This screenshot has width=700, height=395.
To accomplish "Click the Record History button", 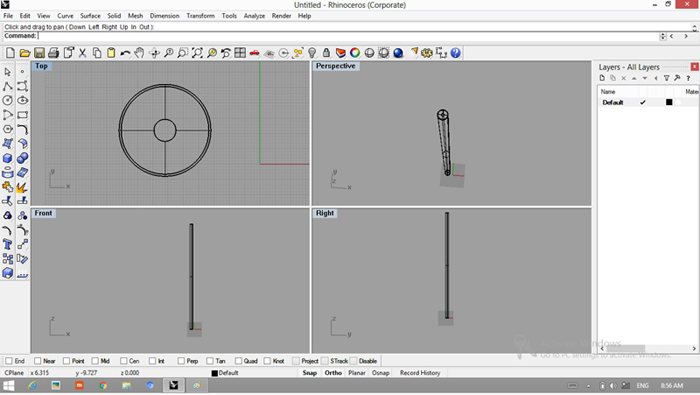I will click(420, 373).
